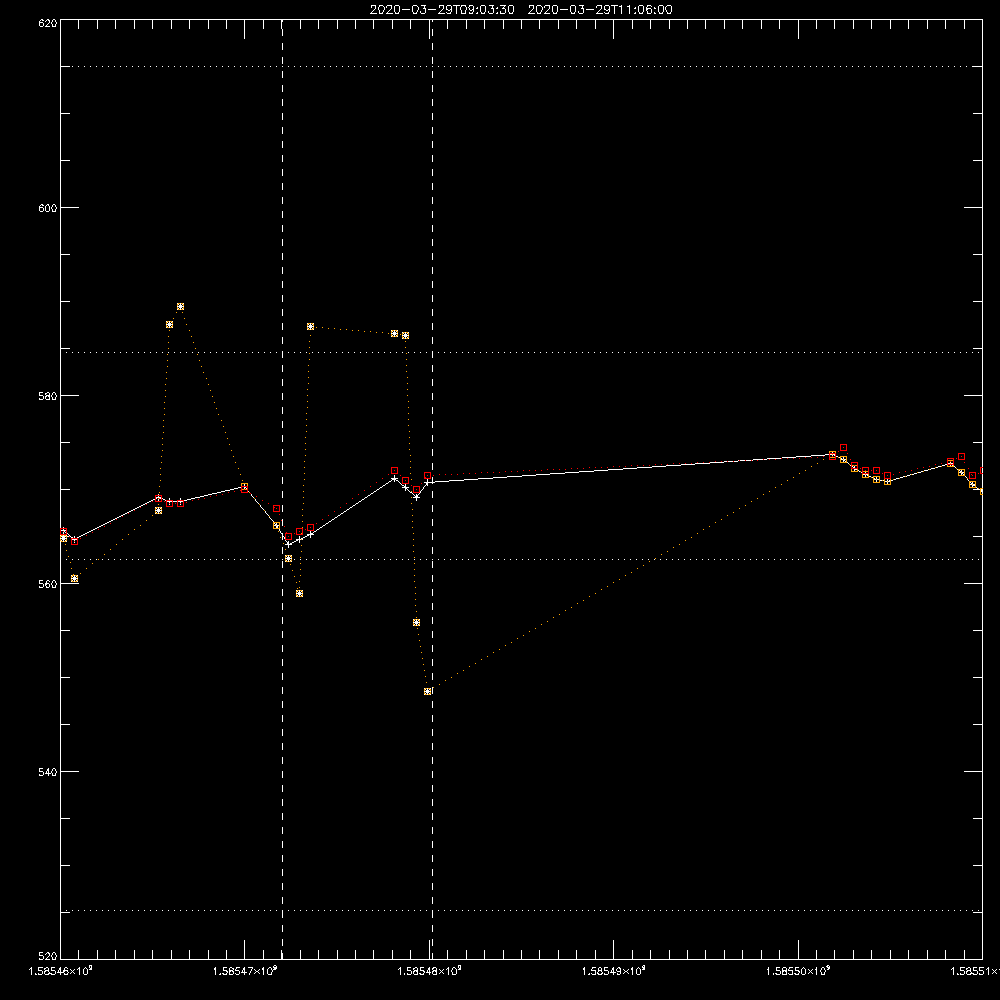
Task: Select the 620 y-axis label
Action: point(48,23)
